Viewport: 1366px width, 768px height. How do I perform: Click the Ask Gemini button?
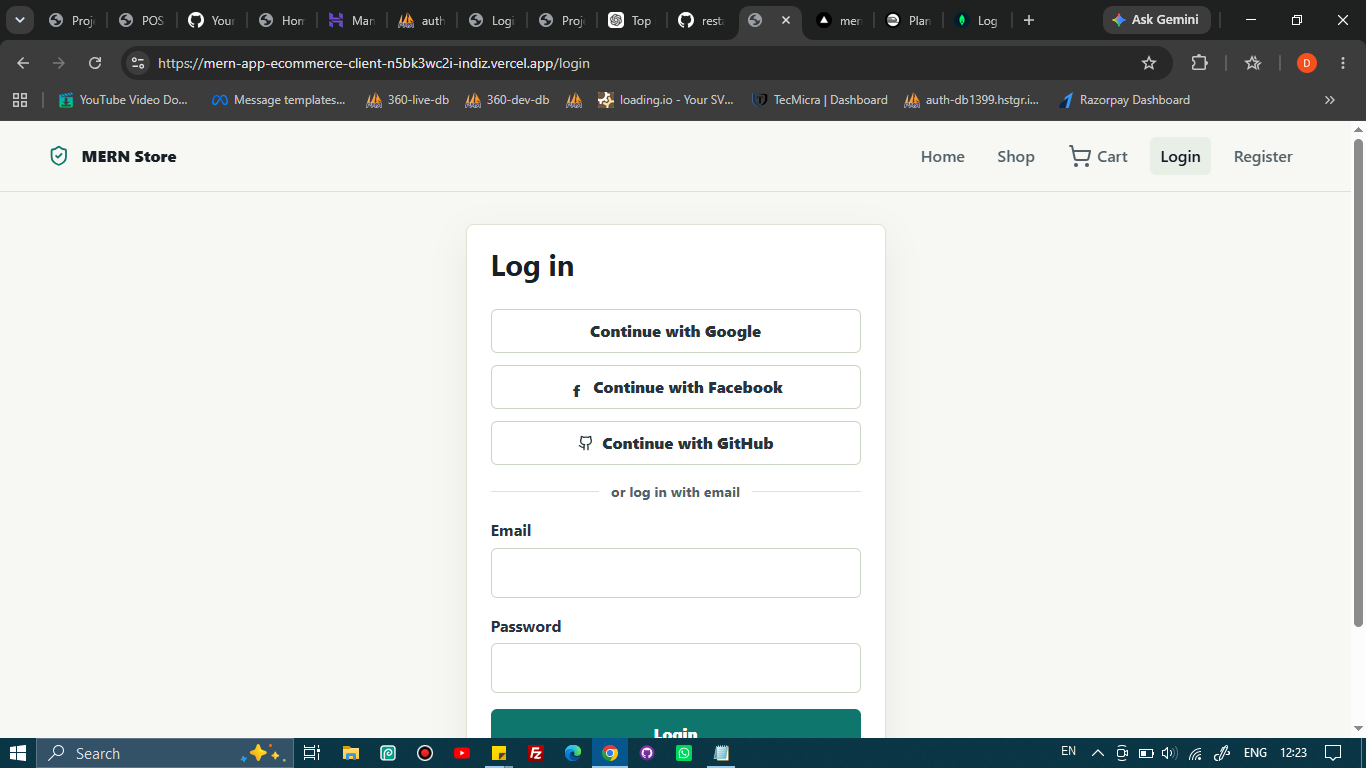(1156, 20)
